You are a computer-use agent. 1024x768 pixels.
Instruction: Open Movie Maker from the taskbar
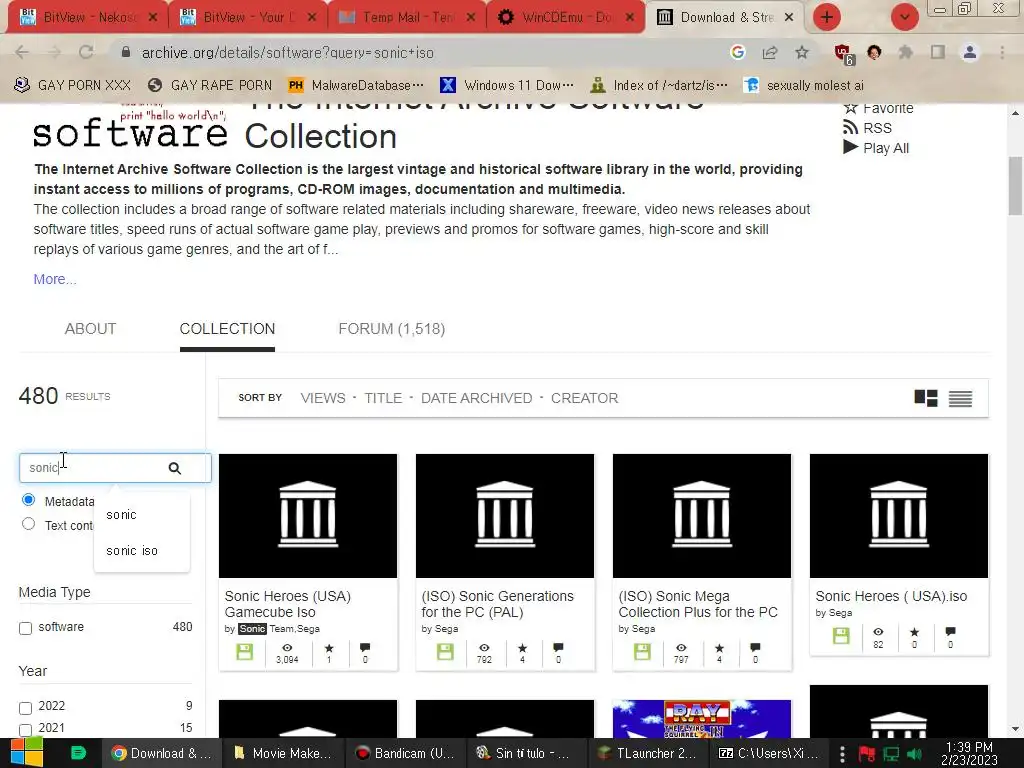[282, 753]
